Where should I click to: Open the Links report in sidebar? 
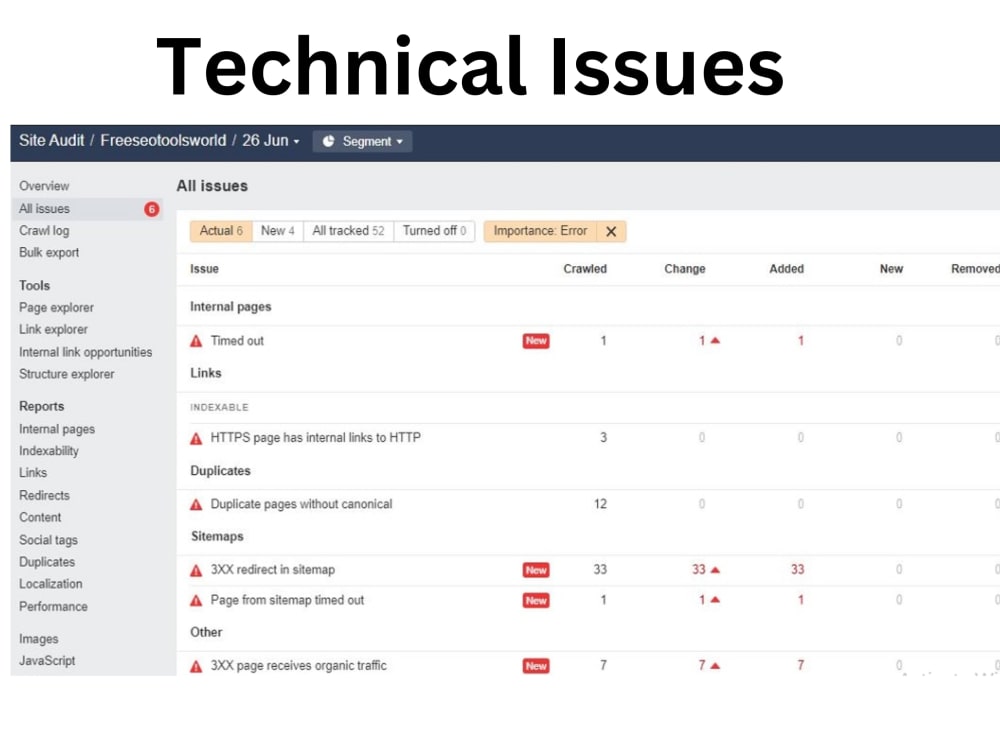(33, 473)
